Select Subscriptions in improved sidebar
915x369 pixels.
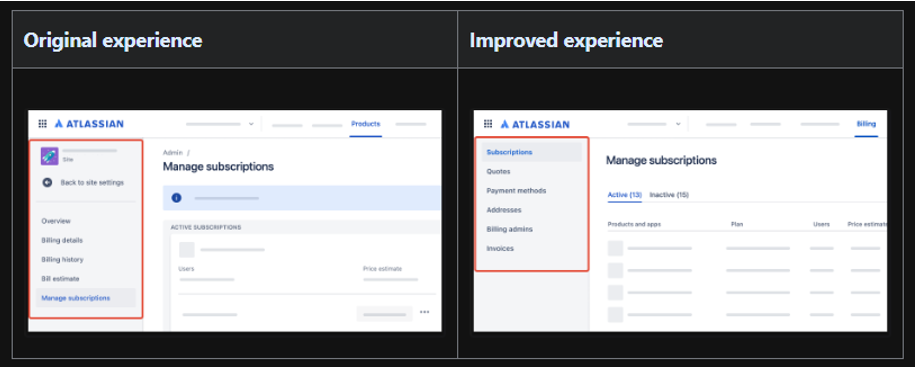click(532, 152)
